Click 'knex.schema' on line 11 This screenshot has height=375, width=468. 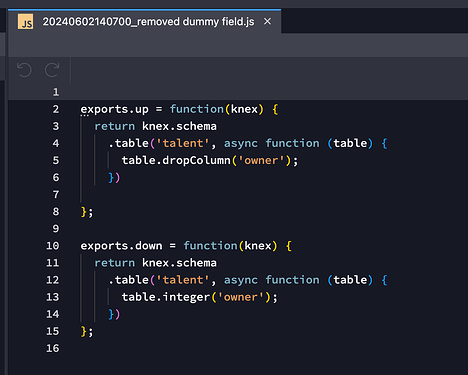click(x=179, y=263)
